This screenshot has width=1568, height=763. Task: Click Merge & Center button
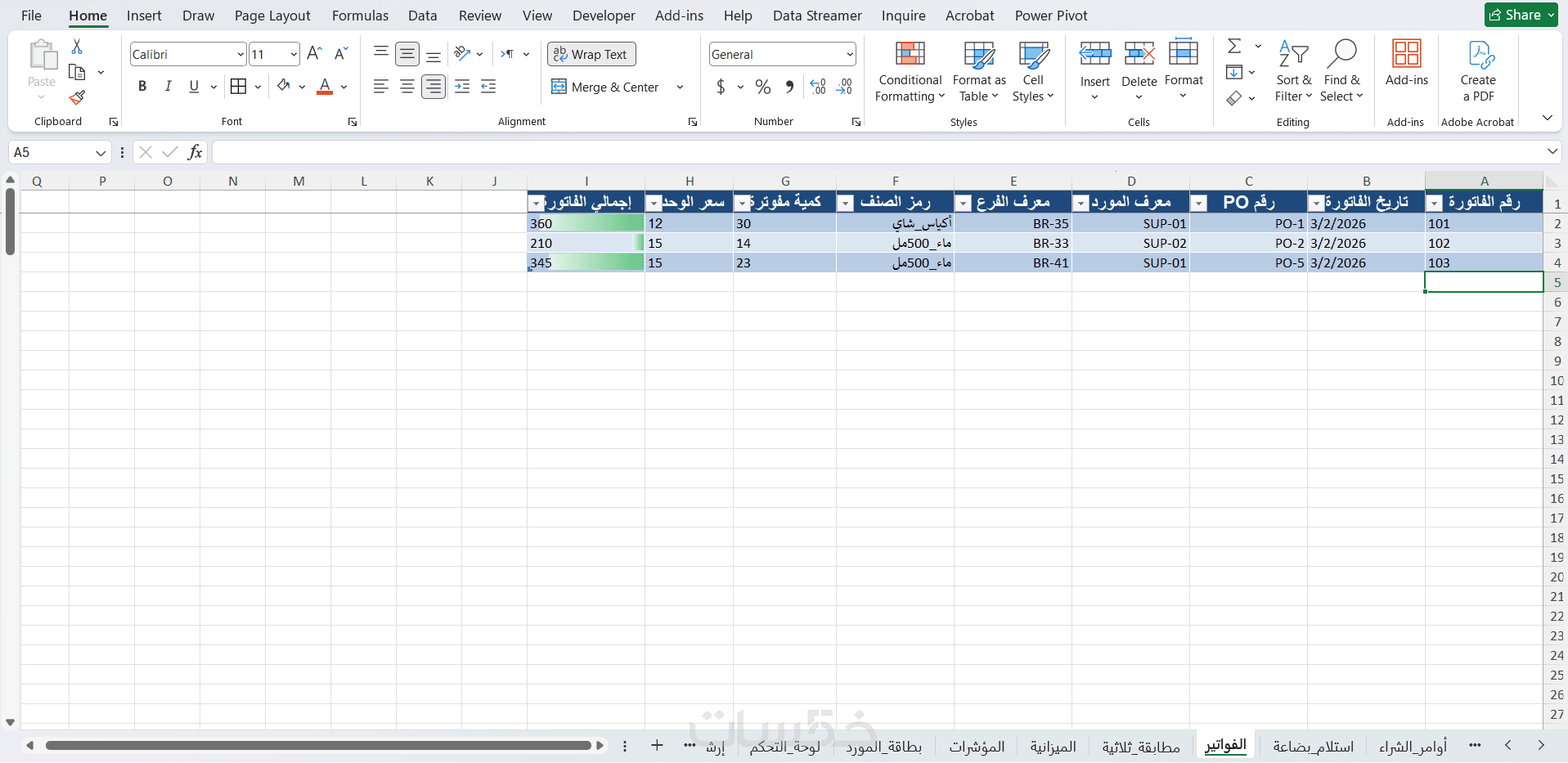(x=606, y=87)
